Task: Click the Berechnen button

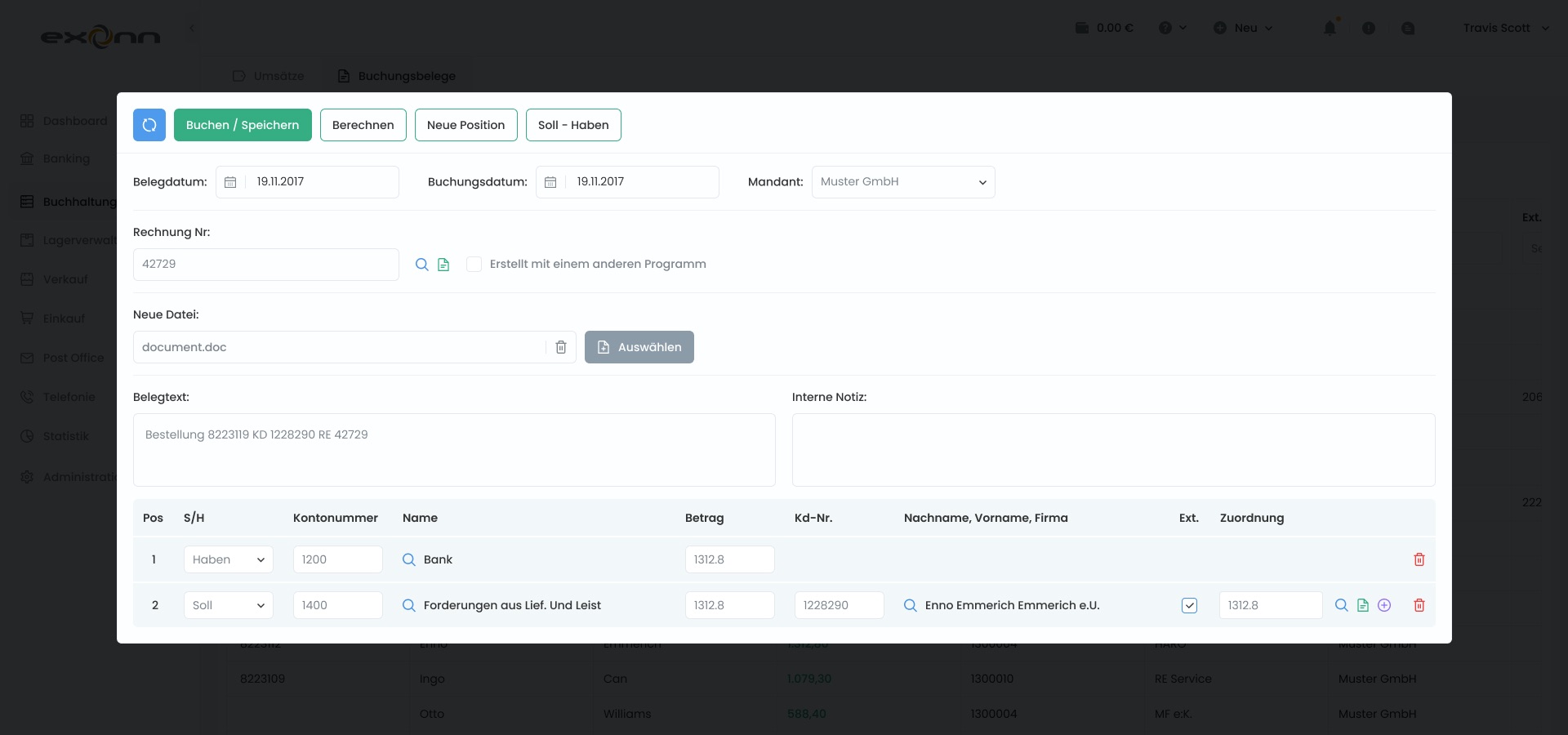Action: coord(363,125)
